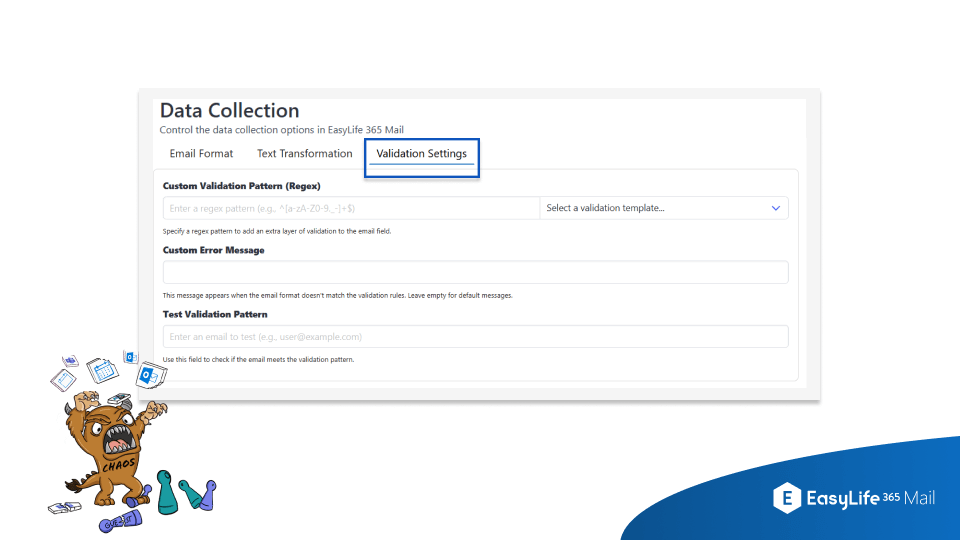Click the large Outlook icon near the panel corner
This screenshot has height=540, width=960.
[152, 376]
